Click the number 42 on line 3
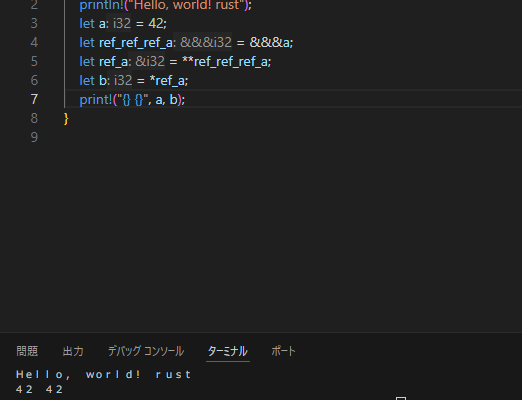 (155, 23)
